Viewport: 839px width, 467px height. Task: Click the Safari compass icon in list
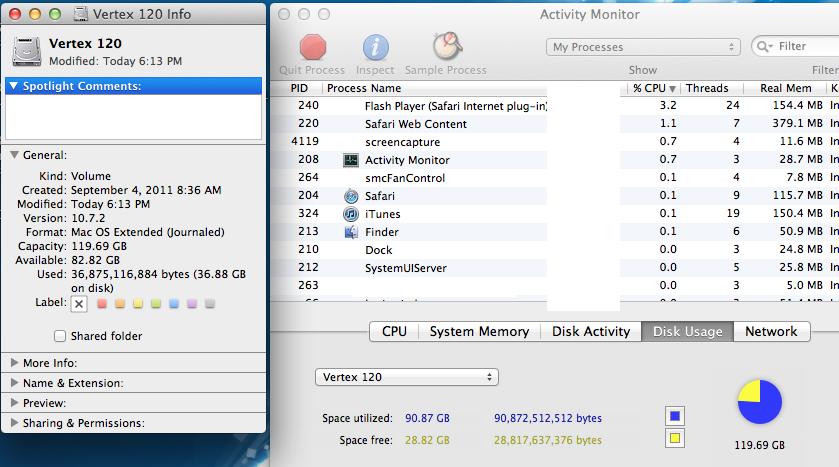point(351,196)
